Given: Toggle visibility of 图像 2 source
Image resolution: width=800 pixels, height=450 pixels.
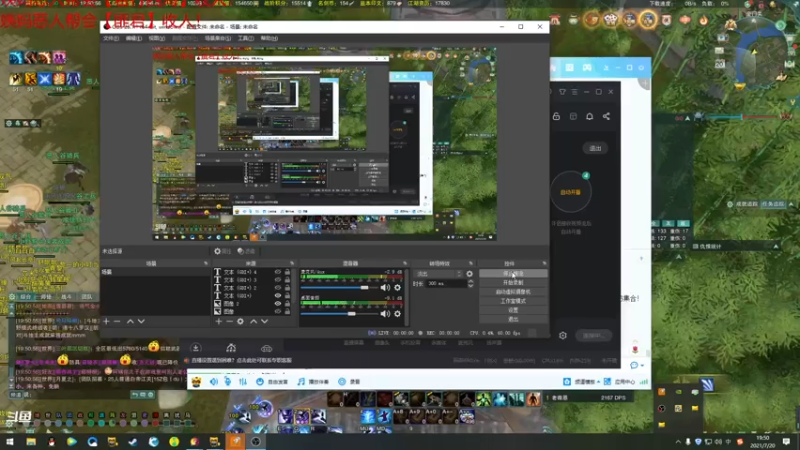Looking at the screenshot, I should click(x=278, y=304).
